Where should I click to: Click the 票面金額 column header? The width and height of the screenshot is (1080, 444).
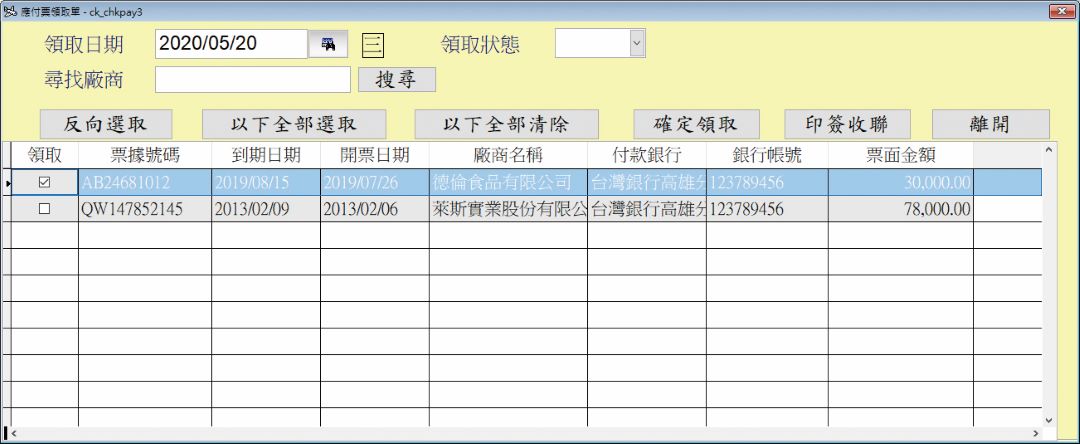click(x=900, y=156)
